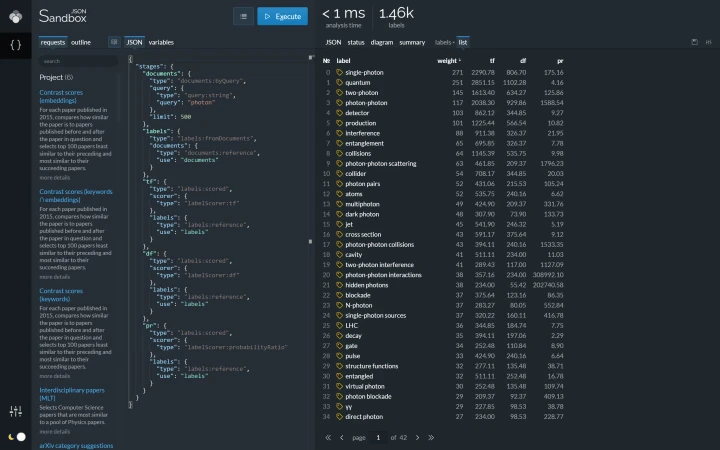This screenshot has width=720, height=450.
Task: Open Contrast scores (keywords) request
Action: coord(61,295)
